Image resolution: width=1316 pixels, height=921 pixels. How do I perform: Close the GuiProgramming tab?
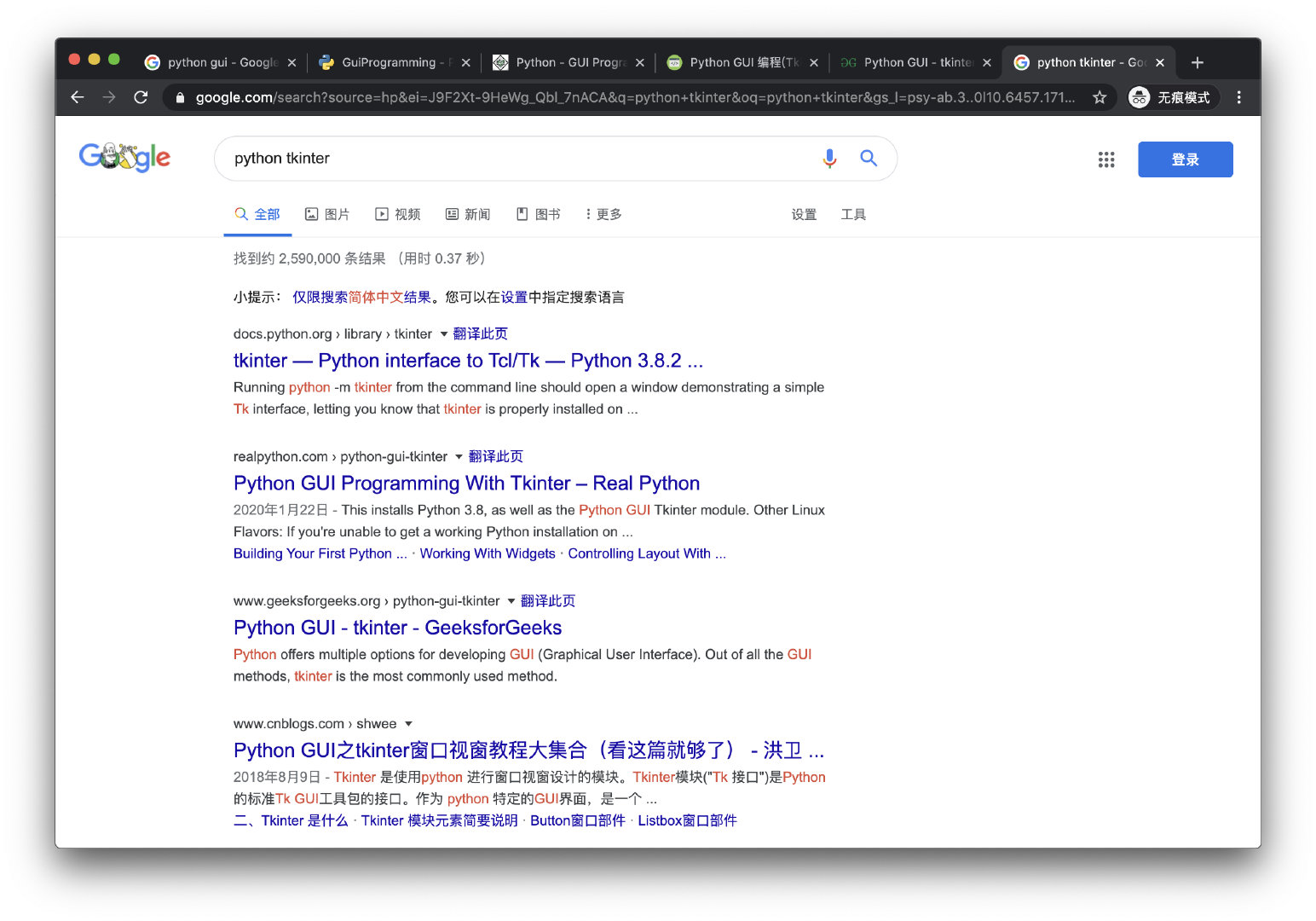click(x=465, y=62)
